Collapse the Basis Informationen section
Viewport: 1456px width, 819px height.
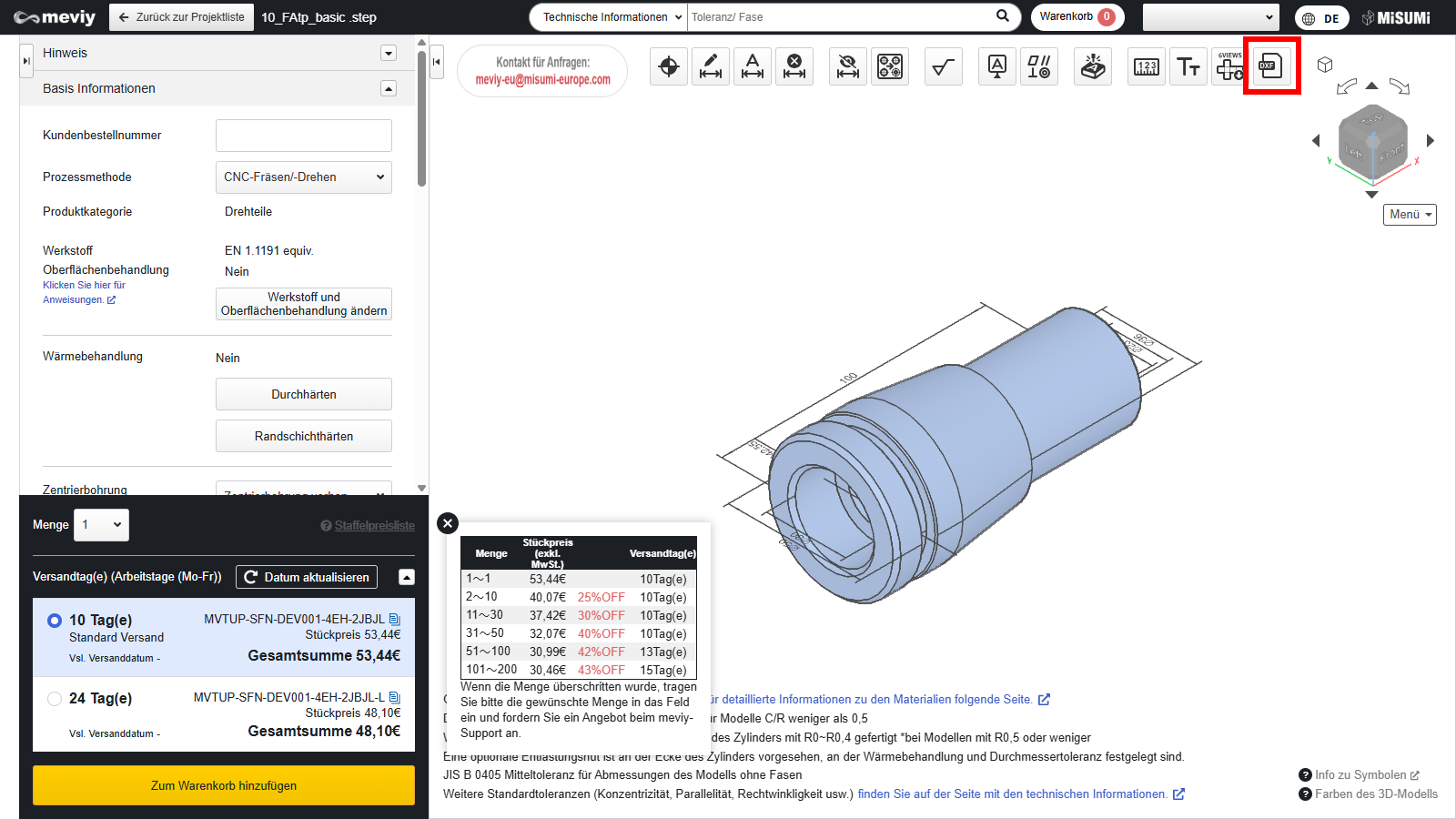click(x=389, y=88)
